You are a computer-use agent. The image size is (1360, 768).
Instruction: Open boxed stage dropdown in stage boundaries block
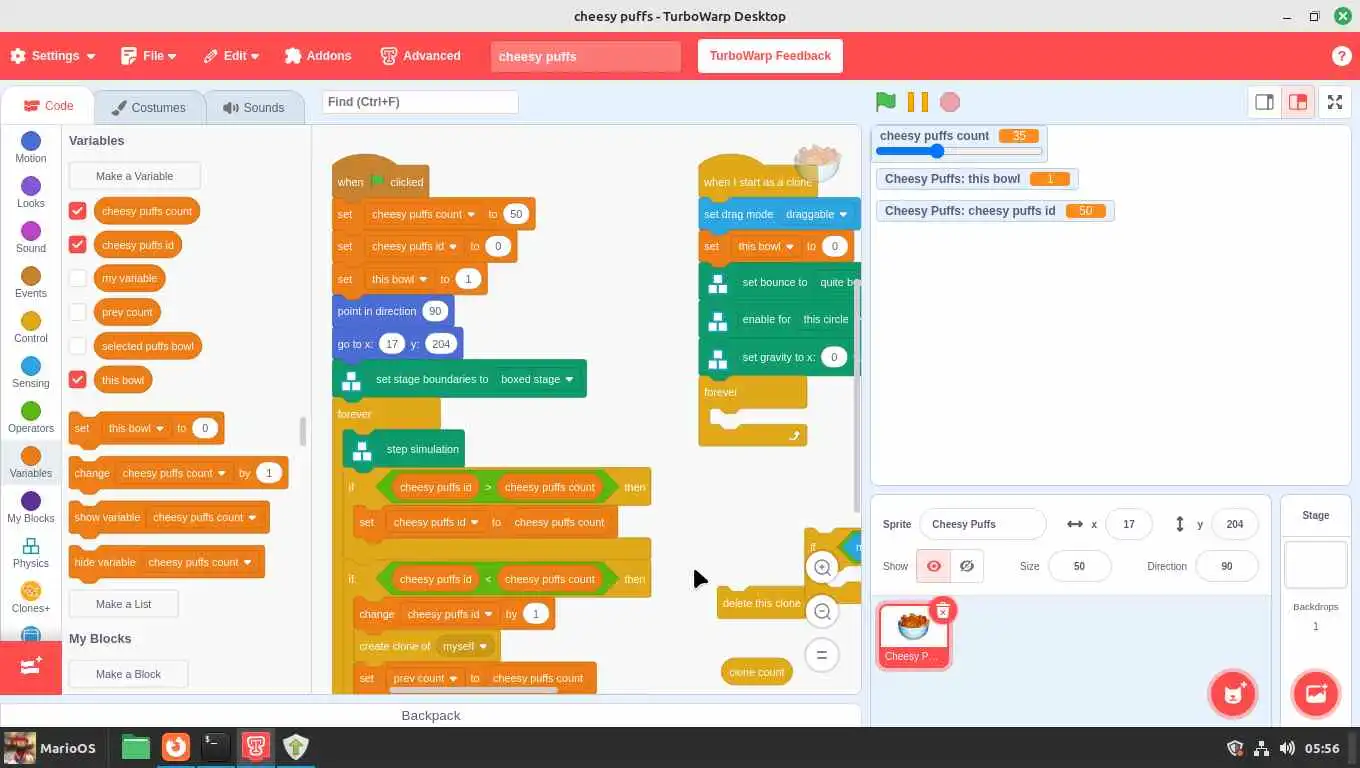[537, 379]
